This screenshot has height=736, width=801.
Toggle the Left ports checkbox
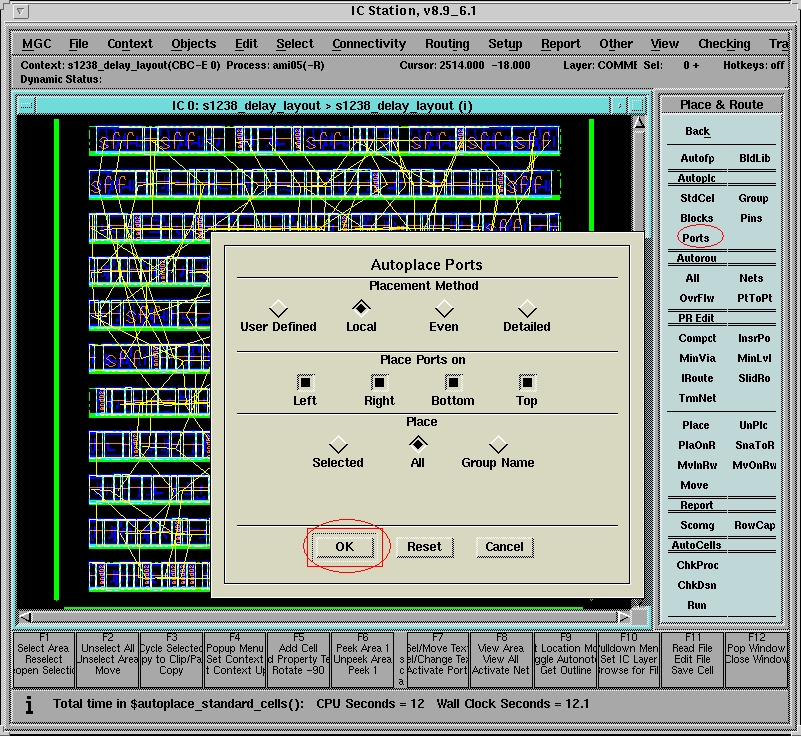[x=305, y=382]
